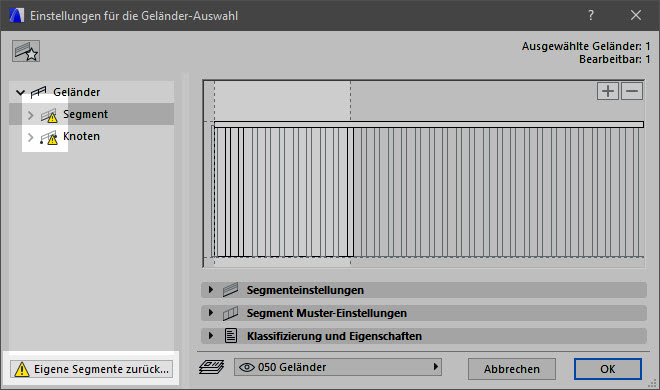The image size is (660, 390).
Task: Click the Segment Muster-Einstellungen icon
Action: click(x=230, y=313)
